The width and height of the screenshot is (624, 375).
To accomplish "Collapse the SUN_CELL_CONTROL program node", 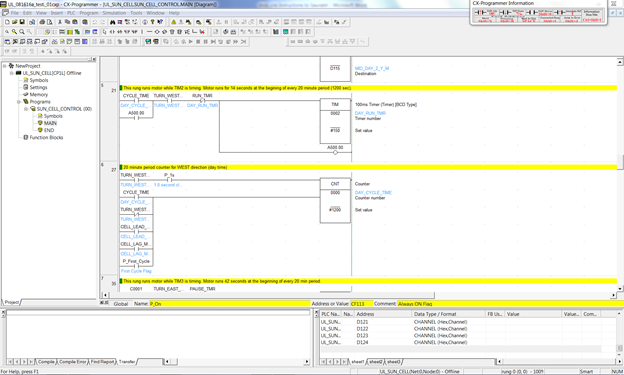I will tap(26, 109).
